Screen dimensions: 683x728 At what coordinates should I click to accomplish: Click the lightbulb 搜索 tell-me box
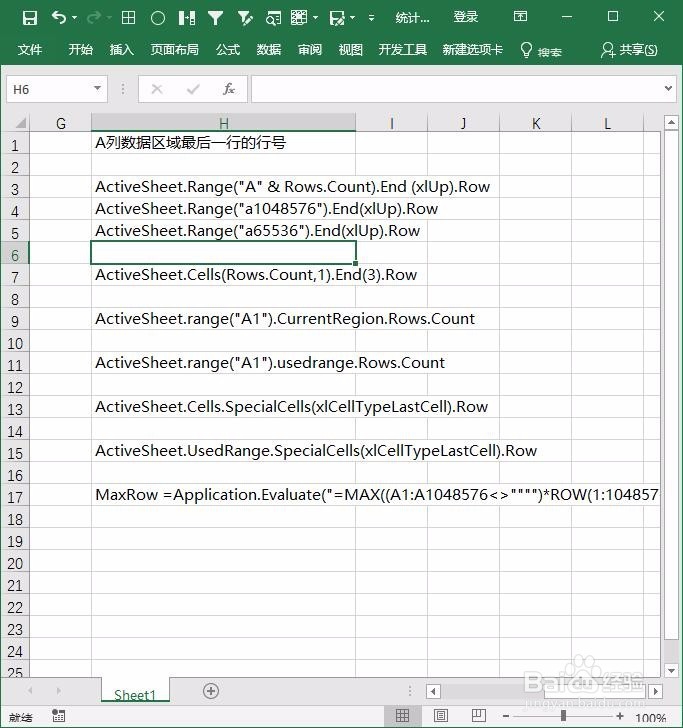541,50
